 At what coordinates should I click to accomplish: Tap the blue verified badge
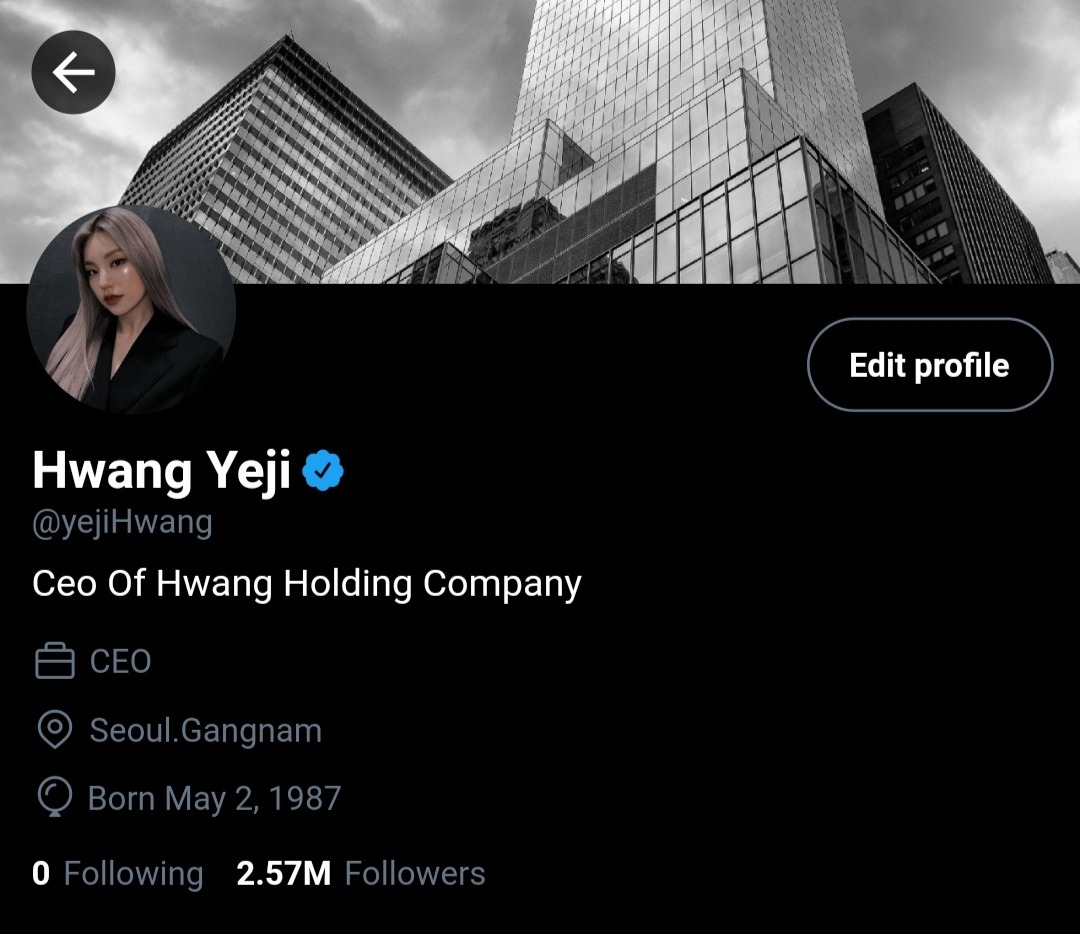[x=323, y=470]
